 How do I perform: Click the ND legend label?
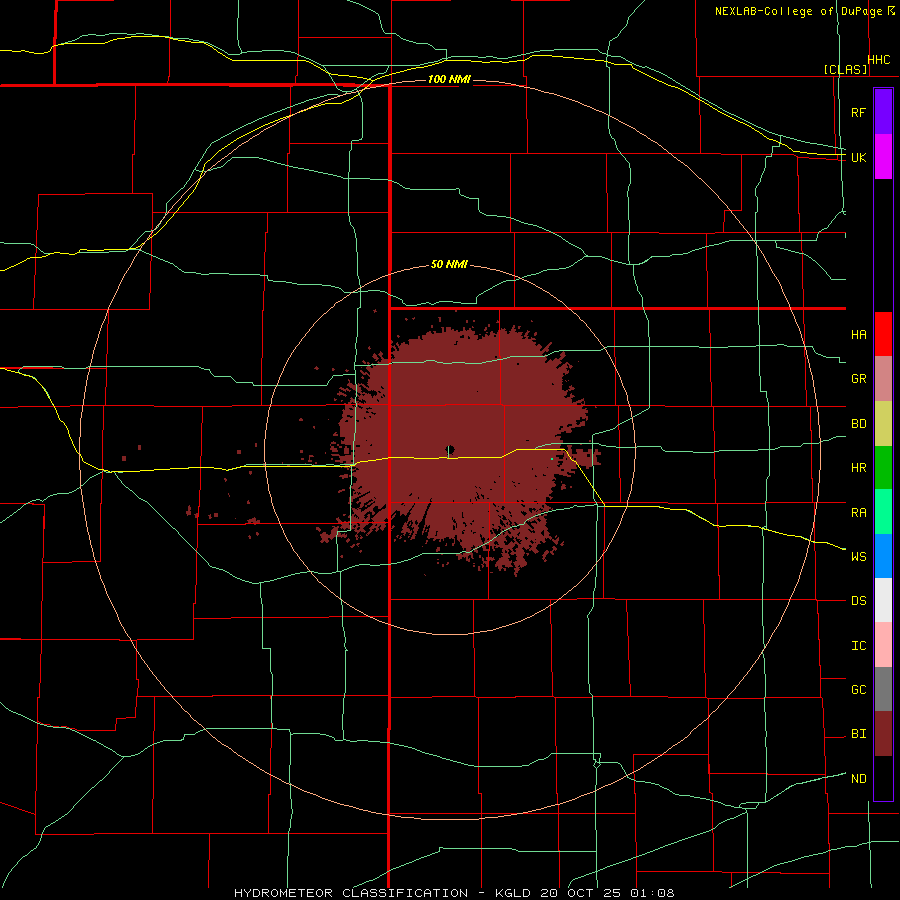[858, 779]
